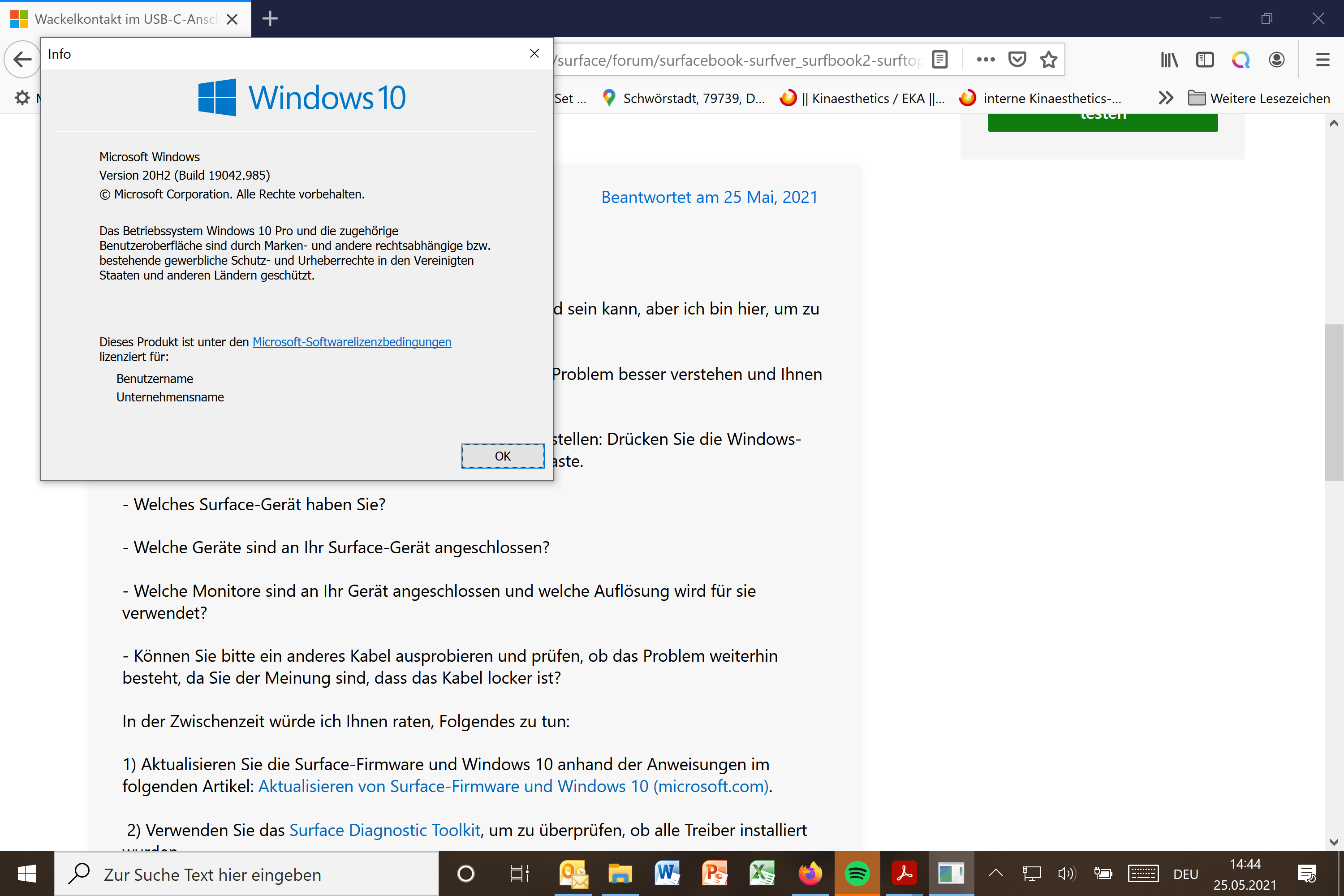
Task: Open Firefox account avatar icon
Action: 1276,60
